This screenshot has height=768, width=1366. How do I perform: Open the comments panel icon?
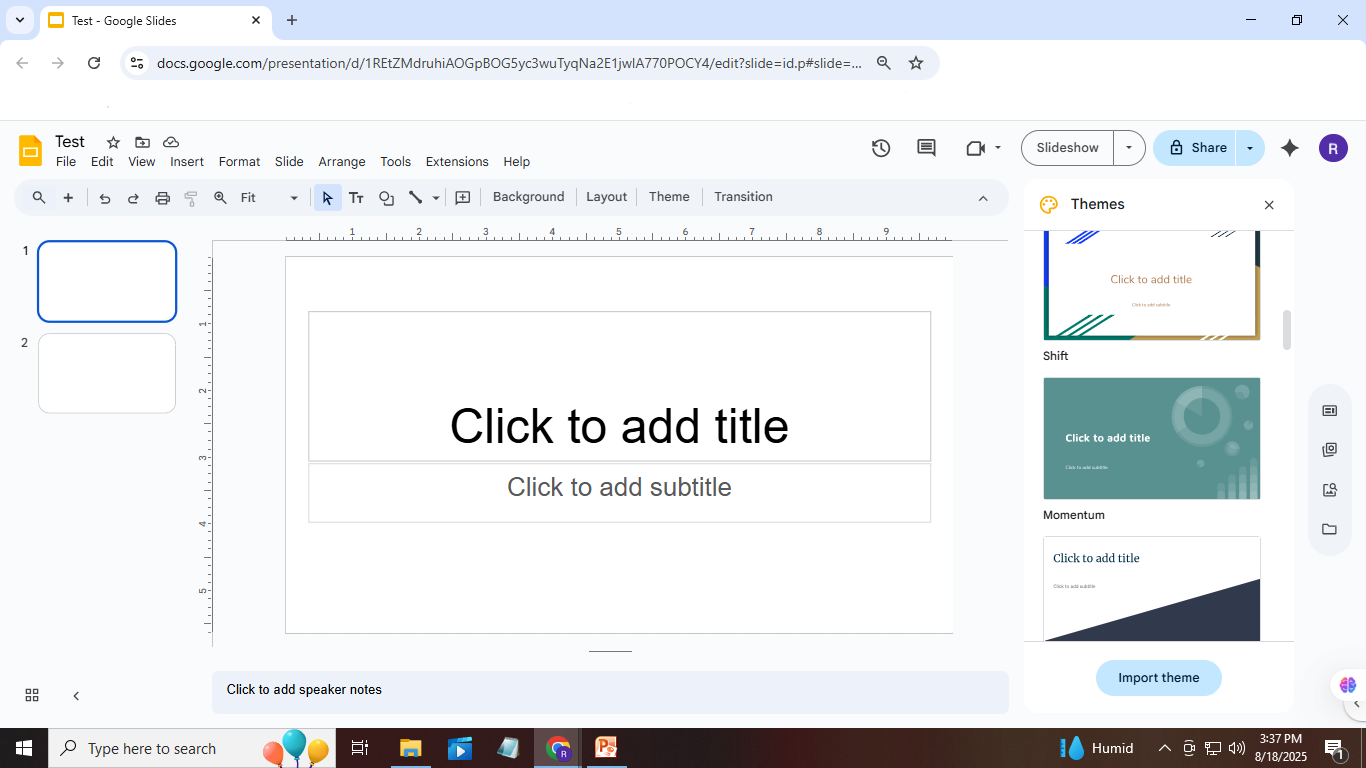coord(926,148)
